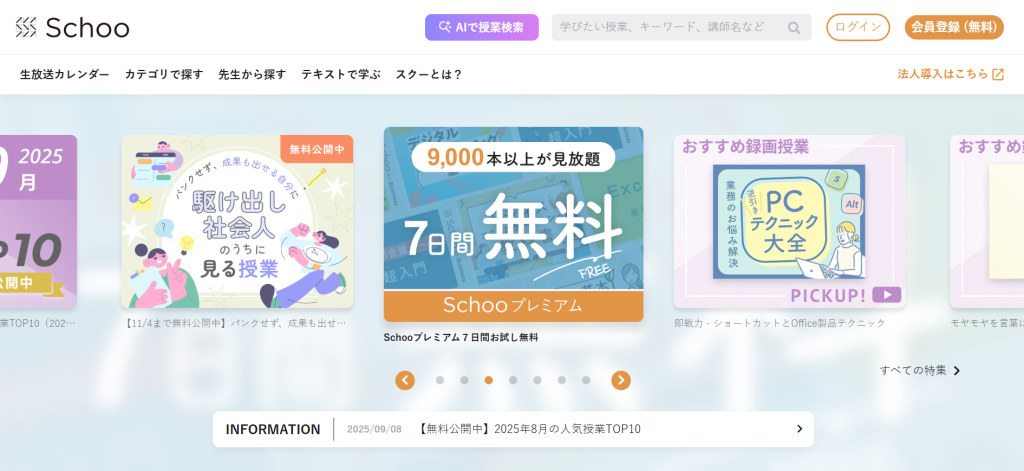Image resolution: width=1024 pixels, height=471 pixels.
Task: Click the ログイン button
Action: 858,27
